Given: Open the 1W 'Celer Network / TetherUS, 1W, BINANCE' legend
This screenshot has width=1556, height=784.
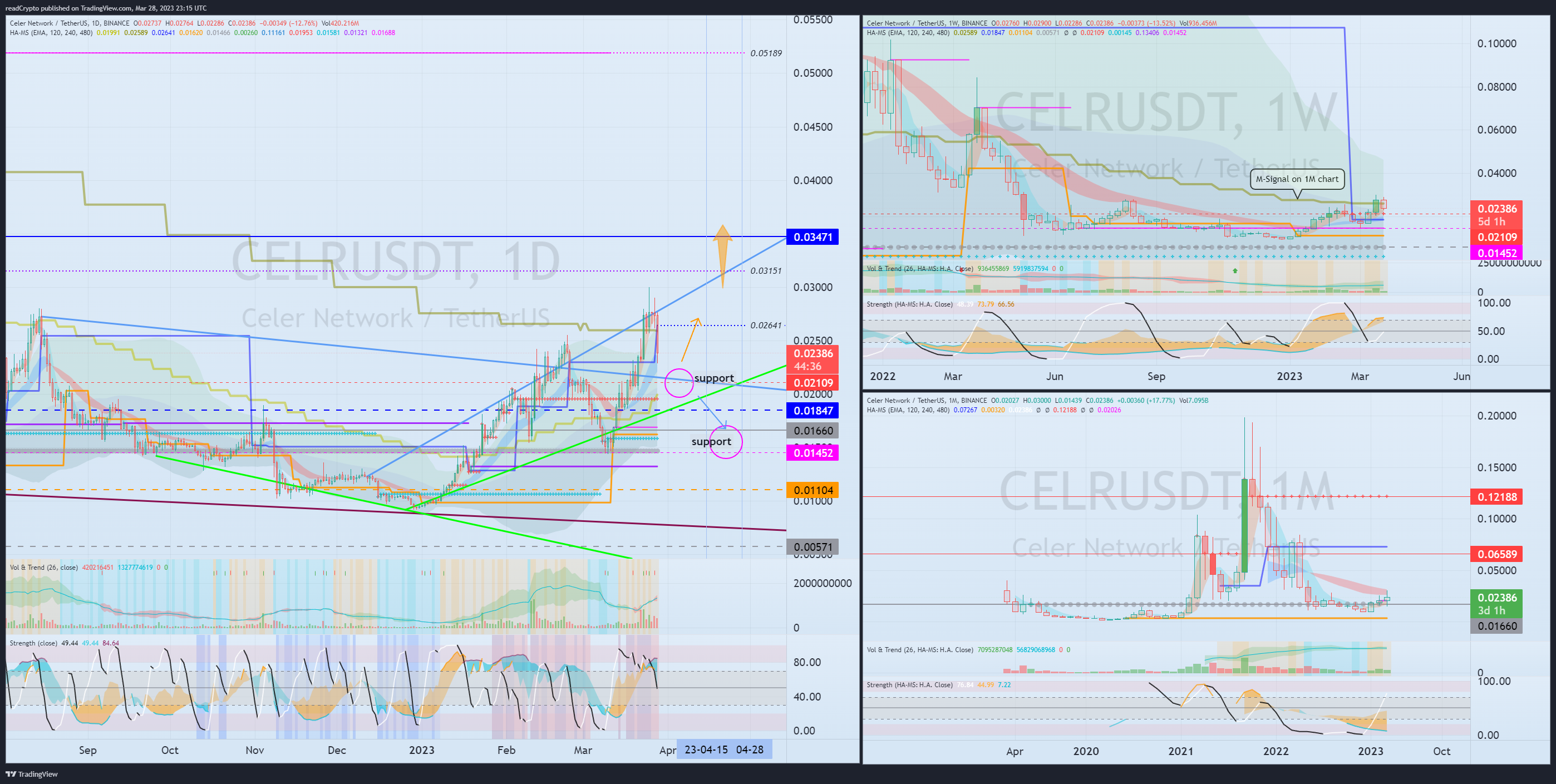Looking at the screenshot, I should 927,23.
